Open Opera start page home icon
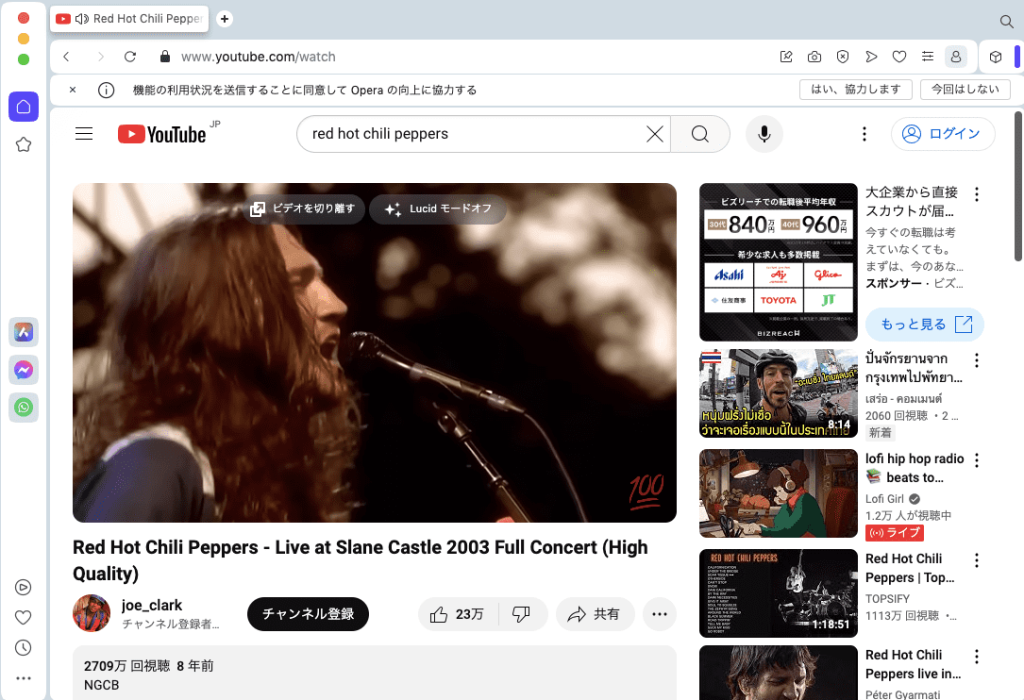 (24, 106)
